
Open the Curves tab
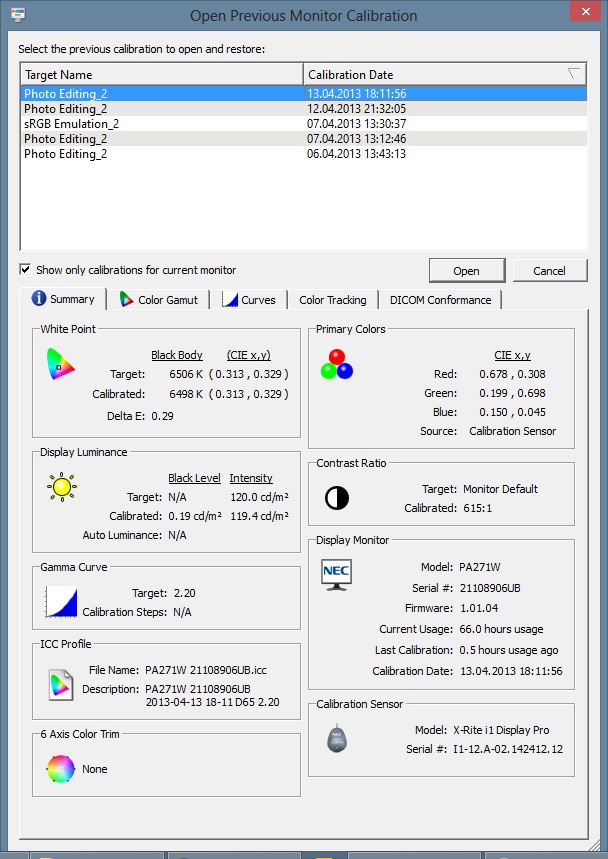(249, 300)
